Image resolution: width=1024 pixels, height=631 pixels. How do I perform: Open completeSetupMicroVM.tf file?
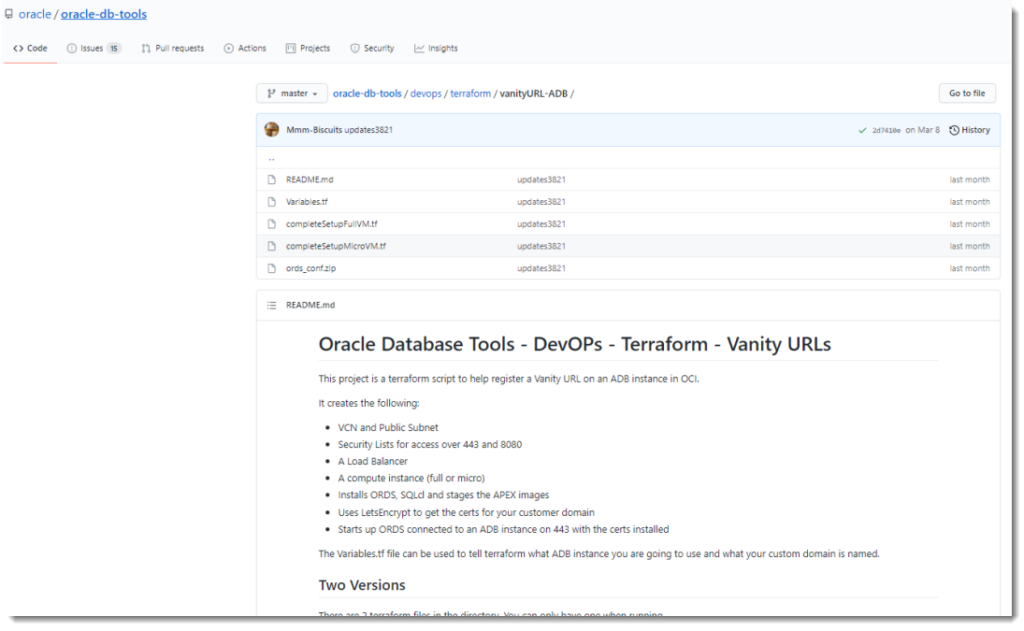336,246
